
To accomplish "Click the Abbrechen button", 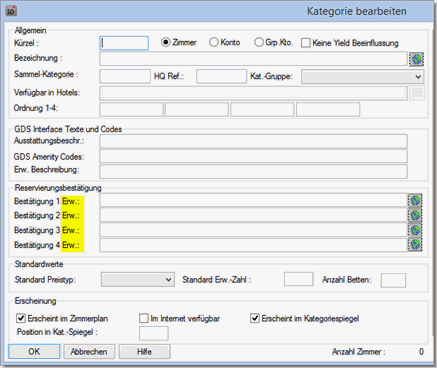I will point(89,352).
